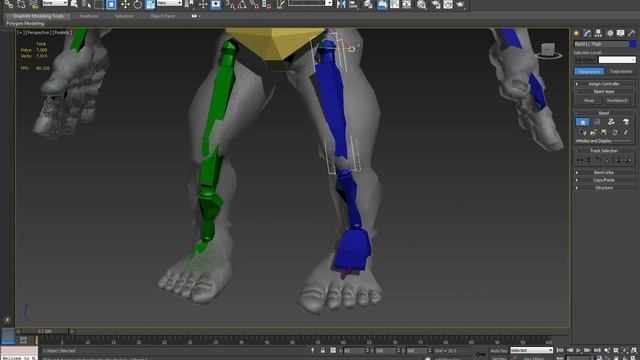Activate the Select and Move tool

click(x=125, y=4)
